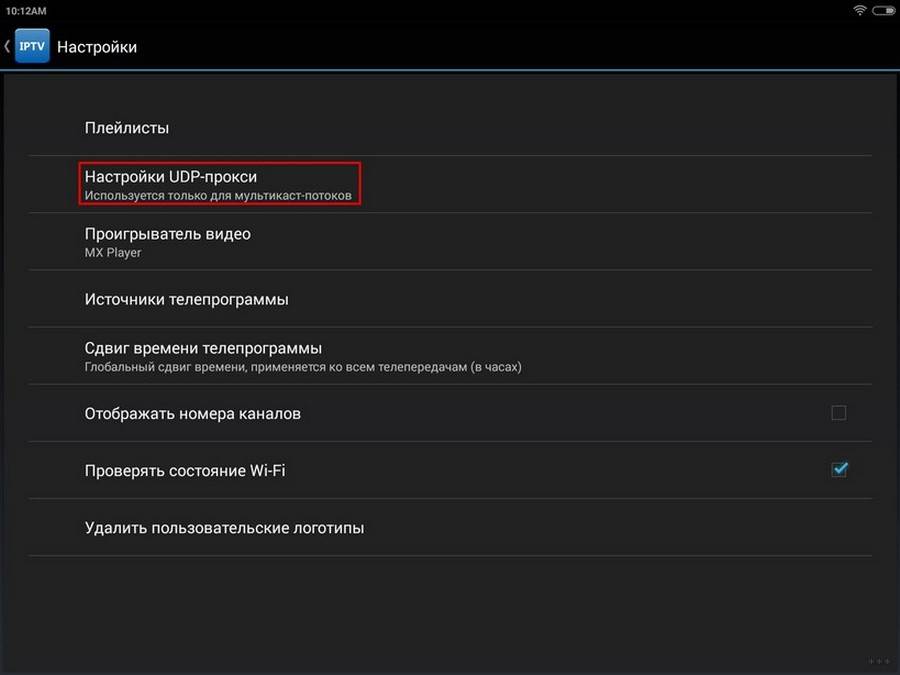Screen dimensions: 900x675
Task: Tap the Wi-Fi signal status icon
Action: [x=859, y=9]
